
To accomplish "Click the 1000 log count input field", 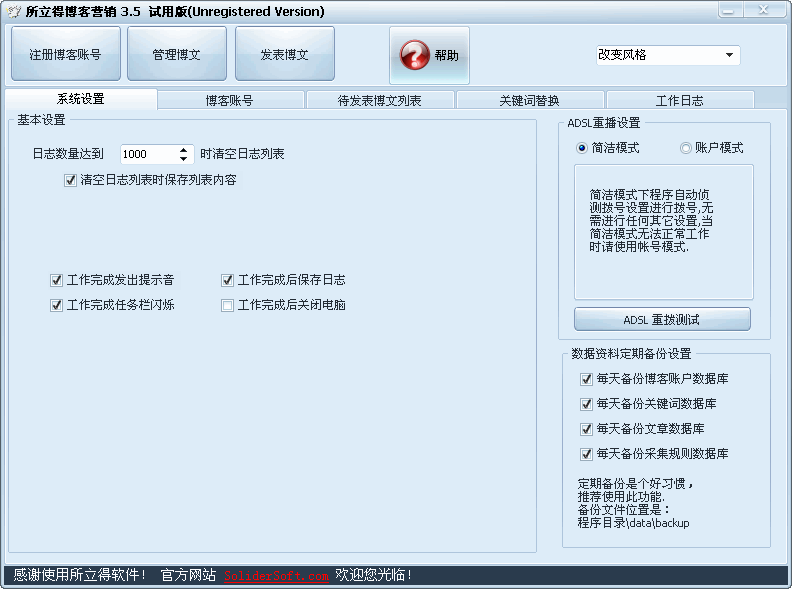I will coord(150,154).
